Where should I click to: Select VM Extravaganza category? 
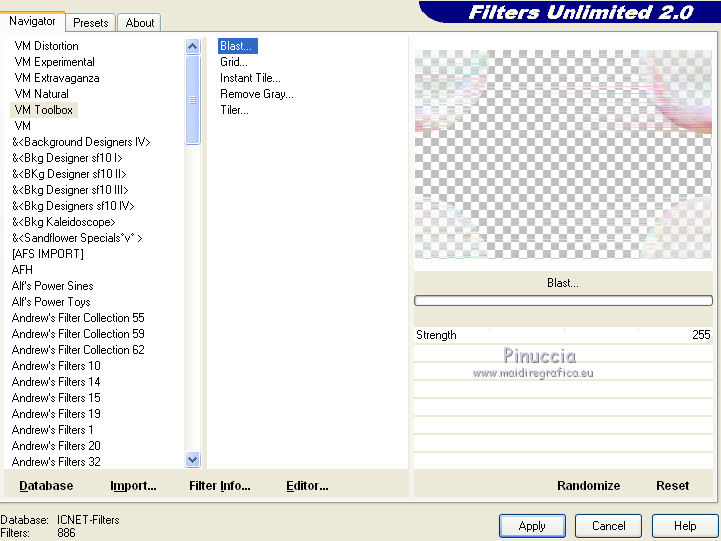click(x=57, y=78)
